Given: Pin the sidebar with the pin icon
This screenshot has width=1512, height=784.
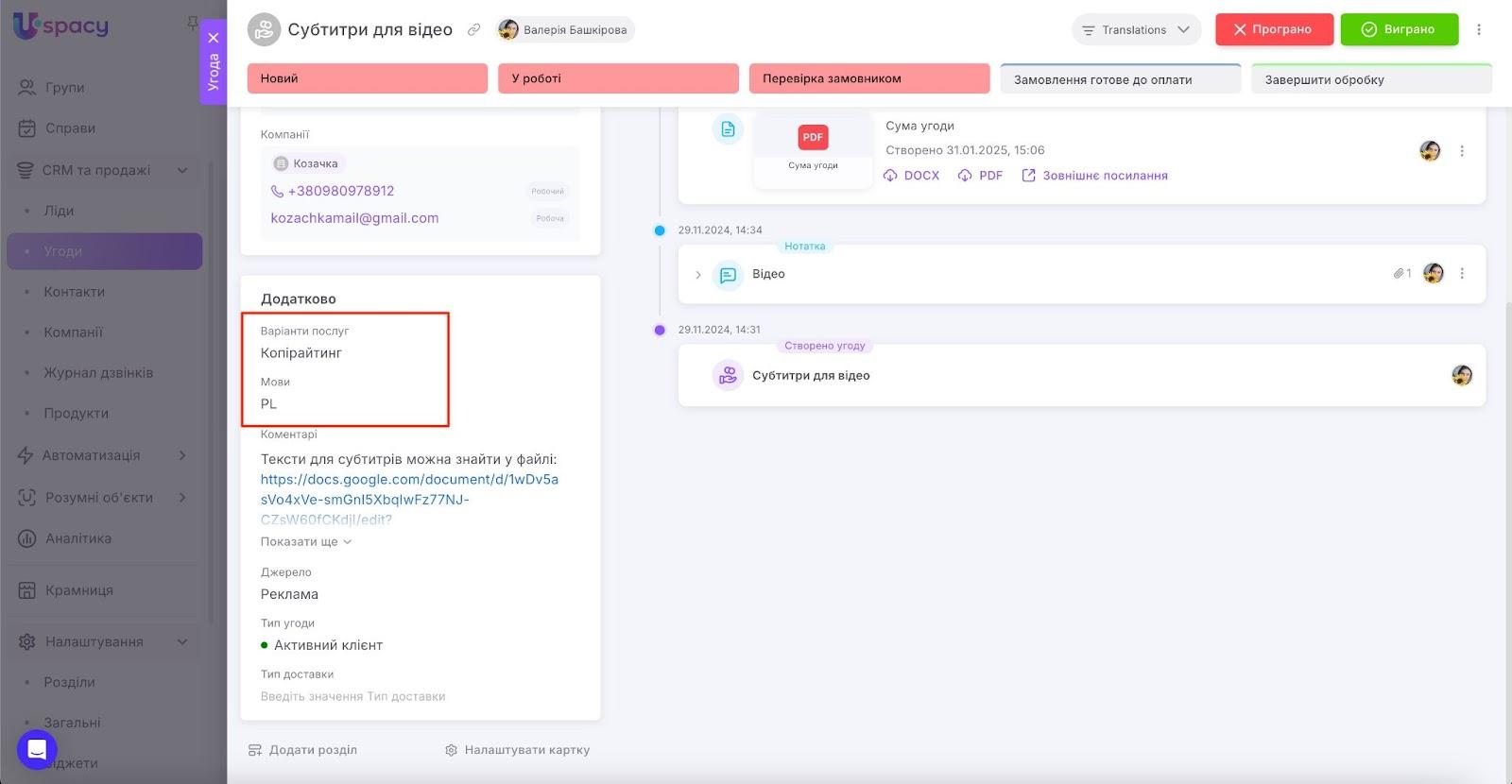Looking at the screenshot, I should (193, 22).
